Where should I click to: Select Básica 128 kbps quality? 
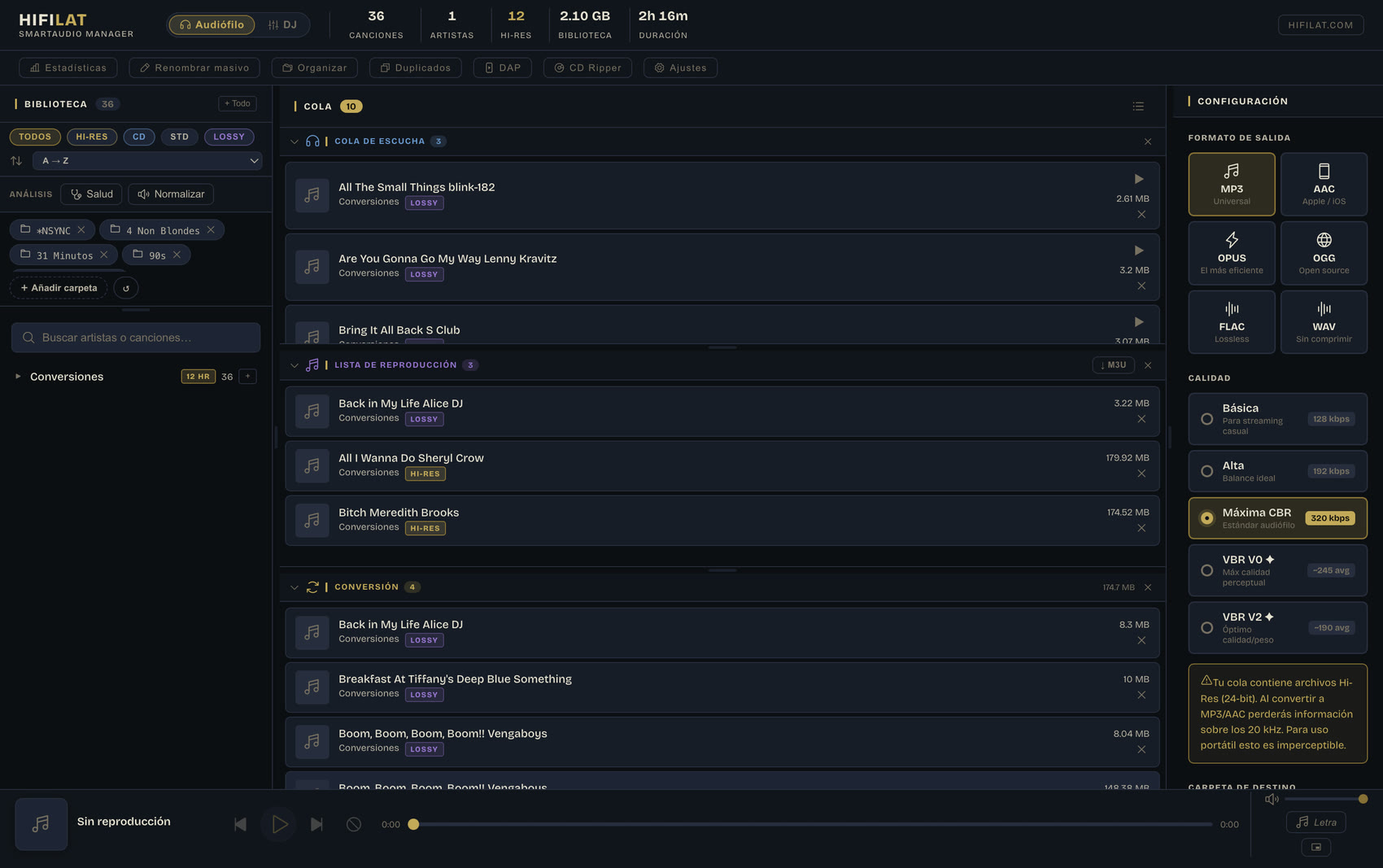(1277, 419)
